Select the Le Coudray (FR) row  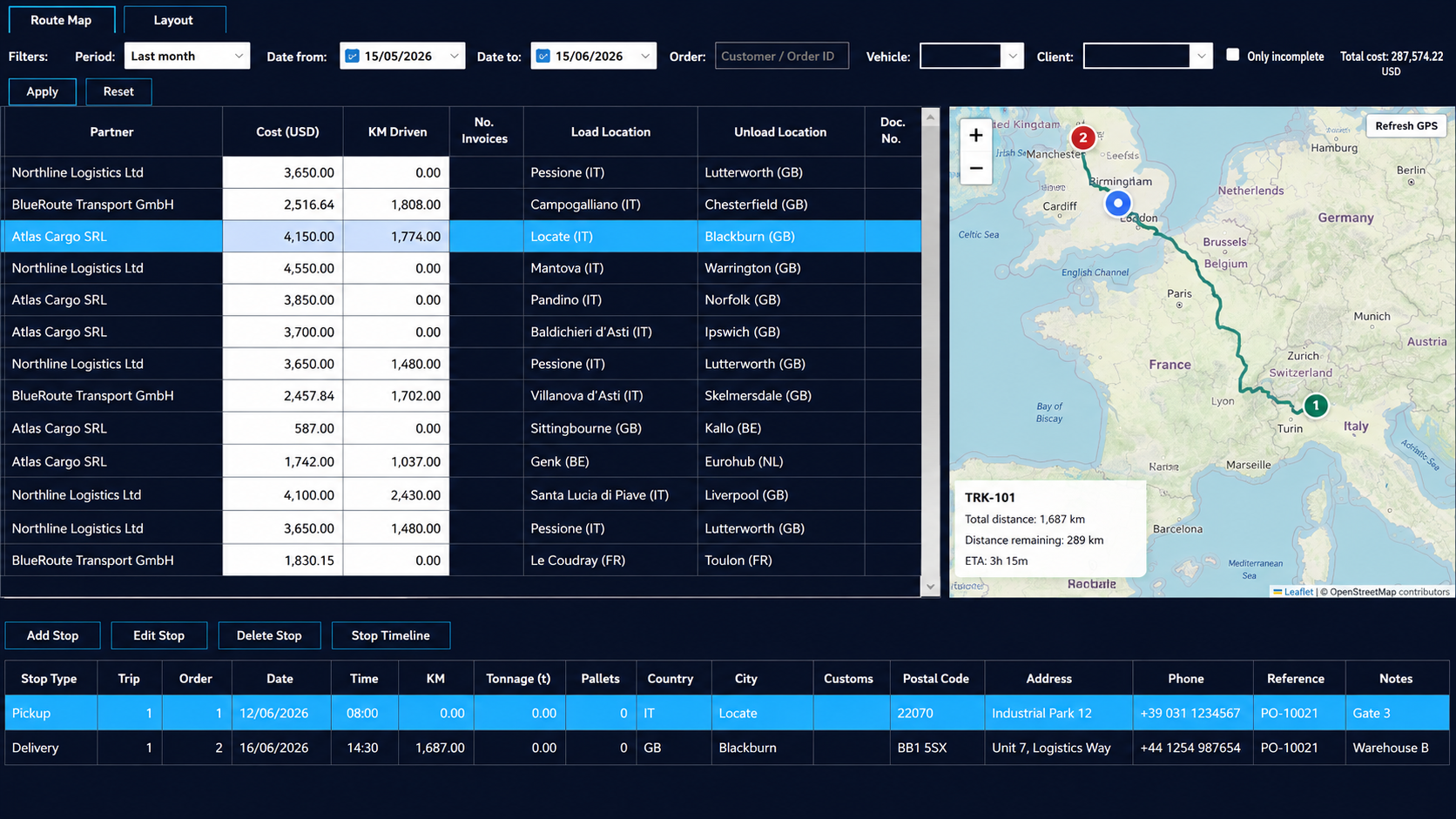point(462,561)
